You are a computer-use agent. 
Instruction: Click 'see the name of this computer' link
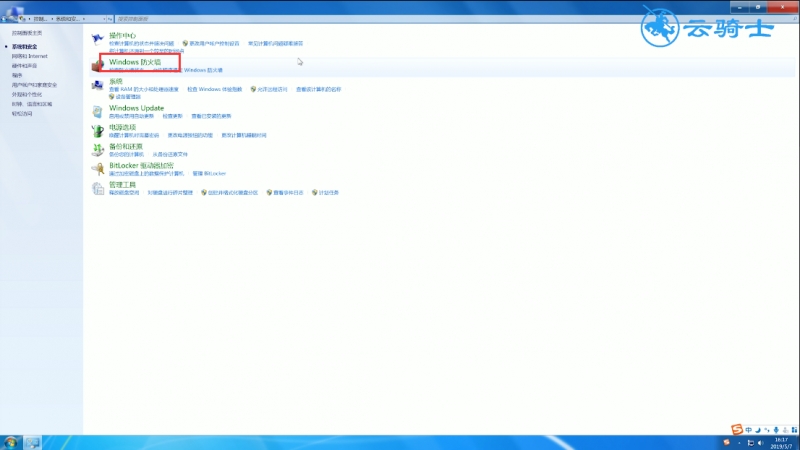(x=318, y=89)
